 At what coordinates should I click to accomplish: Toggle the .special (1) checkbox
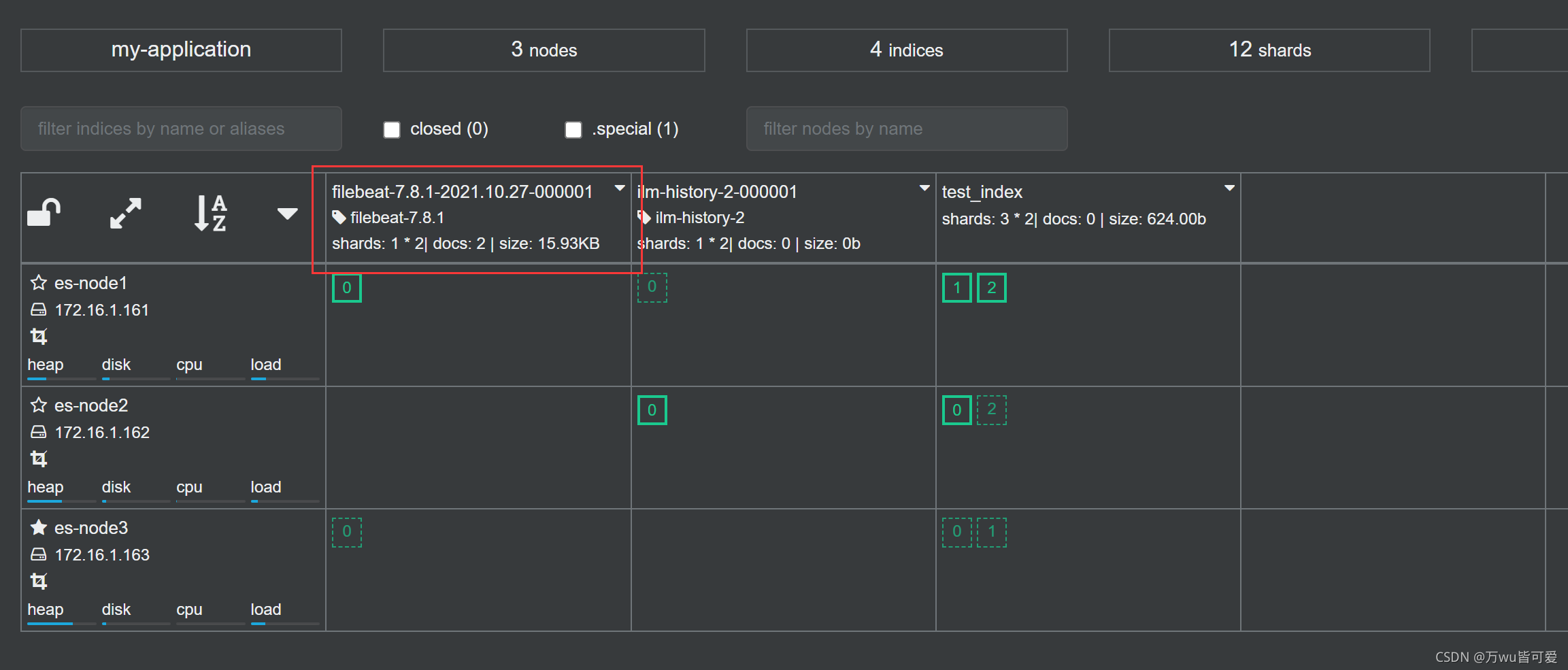(x=573, y=129)
